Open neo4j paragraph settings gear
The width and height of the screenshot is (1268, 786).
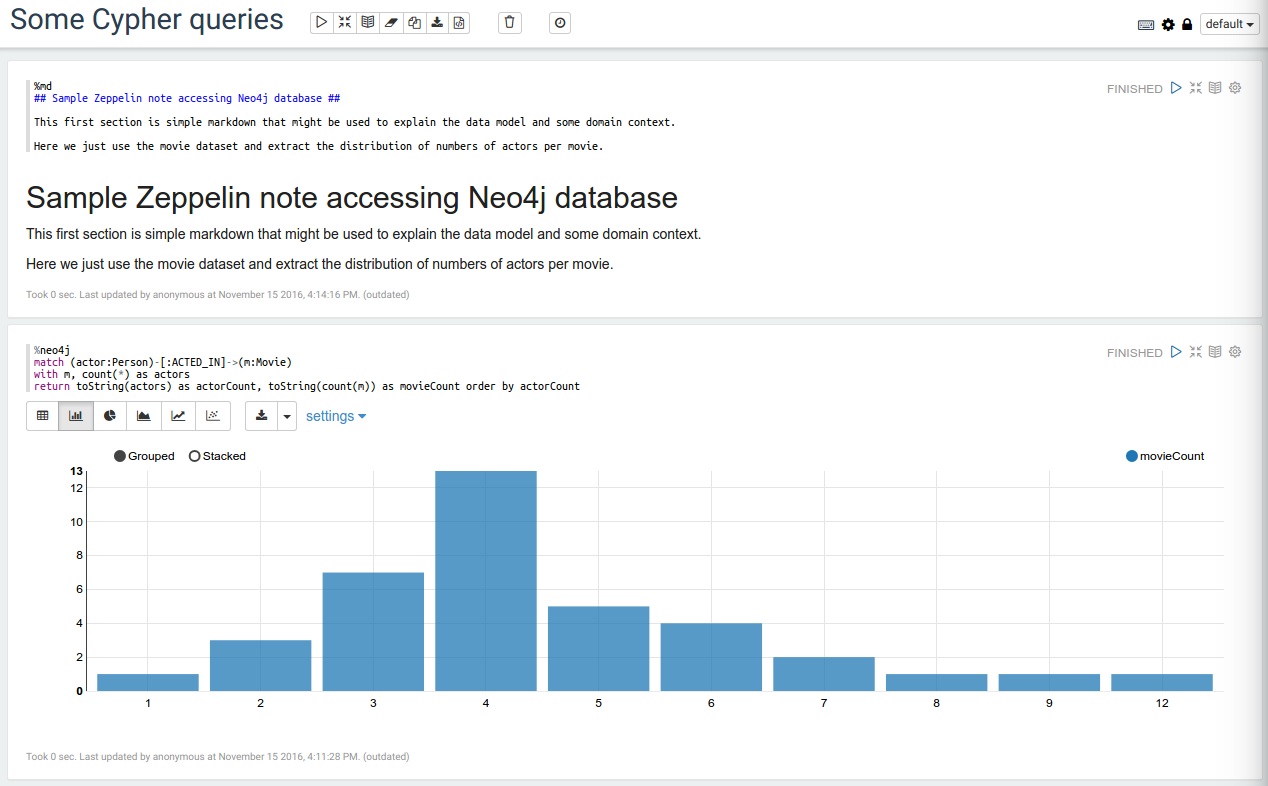click(x=1235, y=352)
